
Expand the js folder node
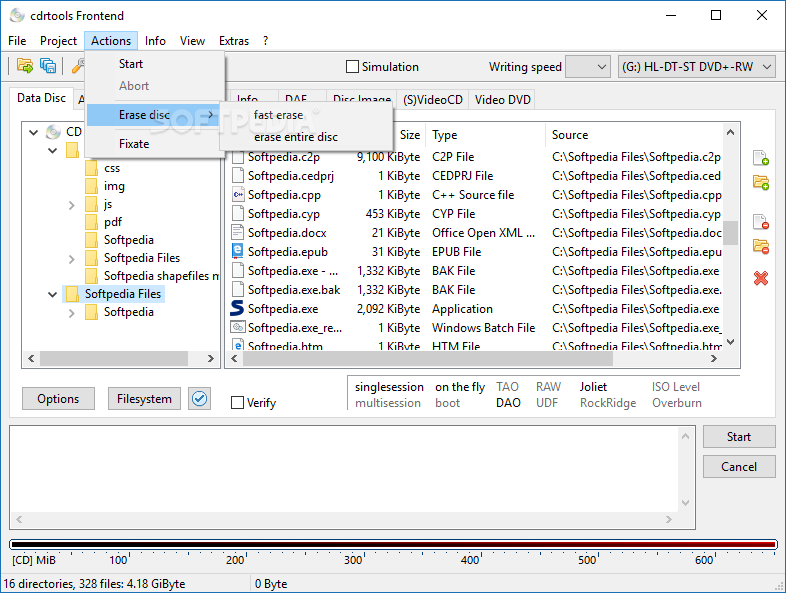[x=72, y=205]
